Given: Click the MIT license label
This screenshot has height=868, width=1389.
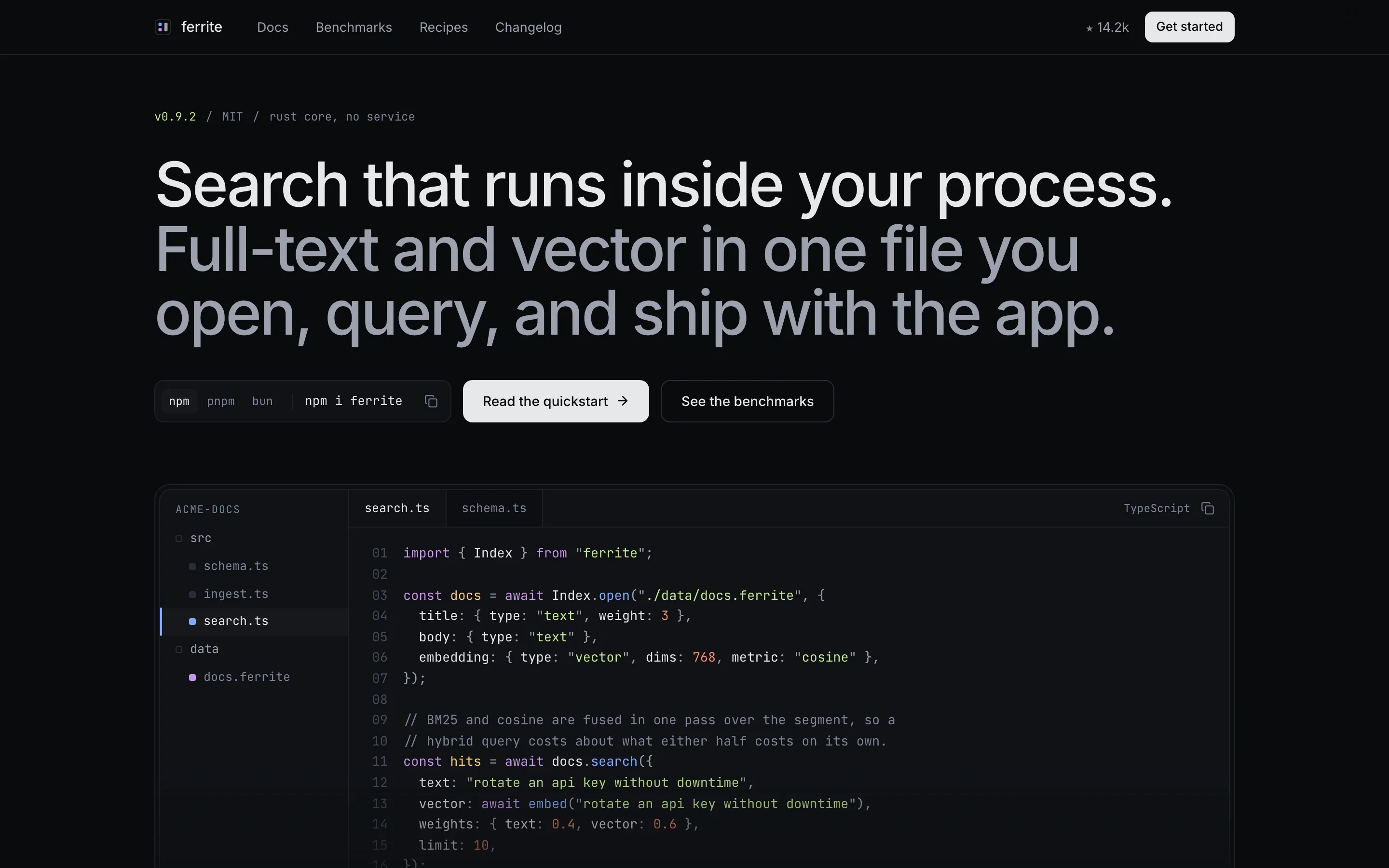Looking at the screenshot, I should click(x=232, y=117).
